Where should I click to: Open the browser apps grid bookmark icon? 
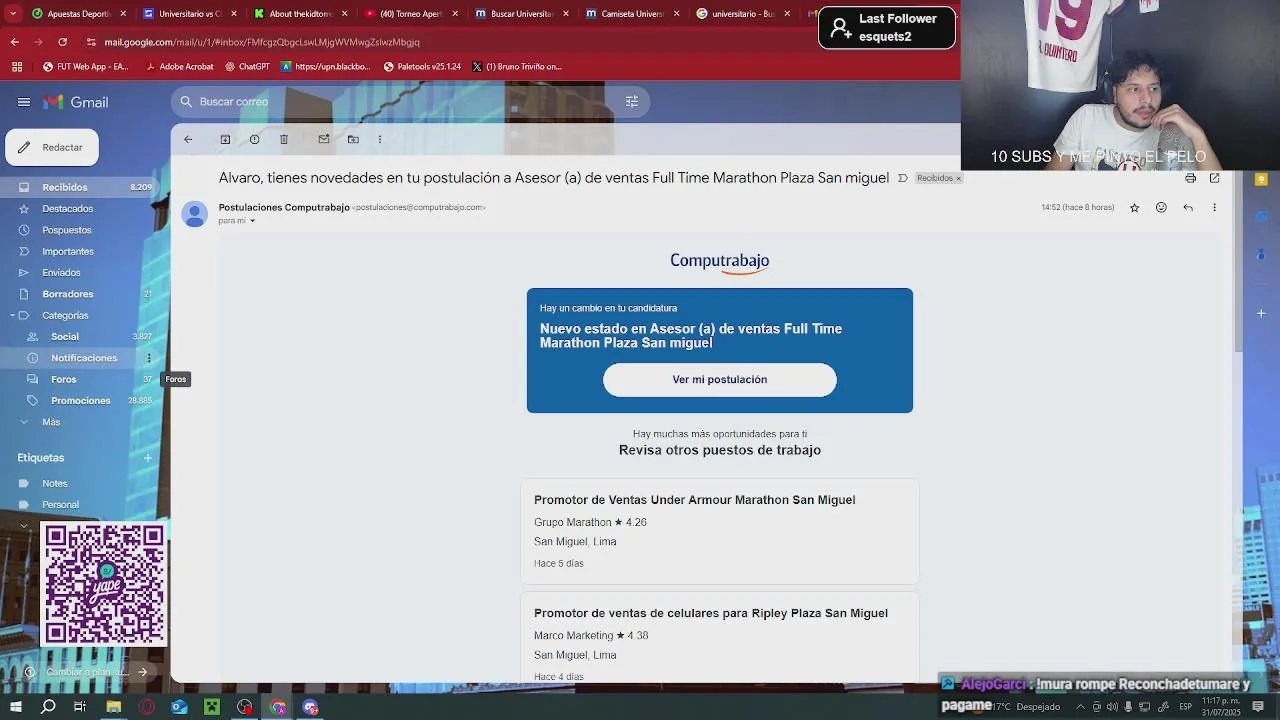click(x=16, y=67)
